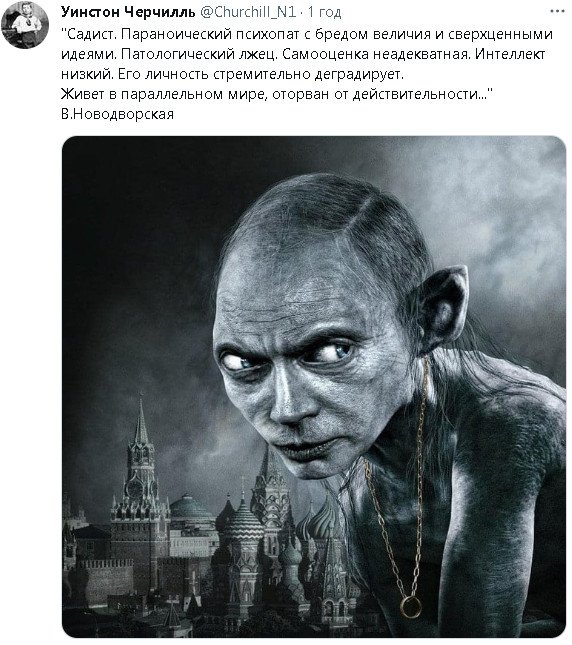Click the word "действительности" in tweet
The image size is (572, 645).
click(419, 94)
